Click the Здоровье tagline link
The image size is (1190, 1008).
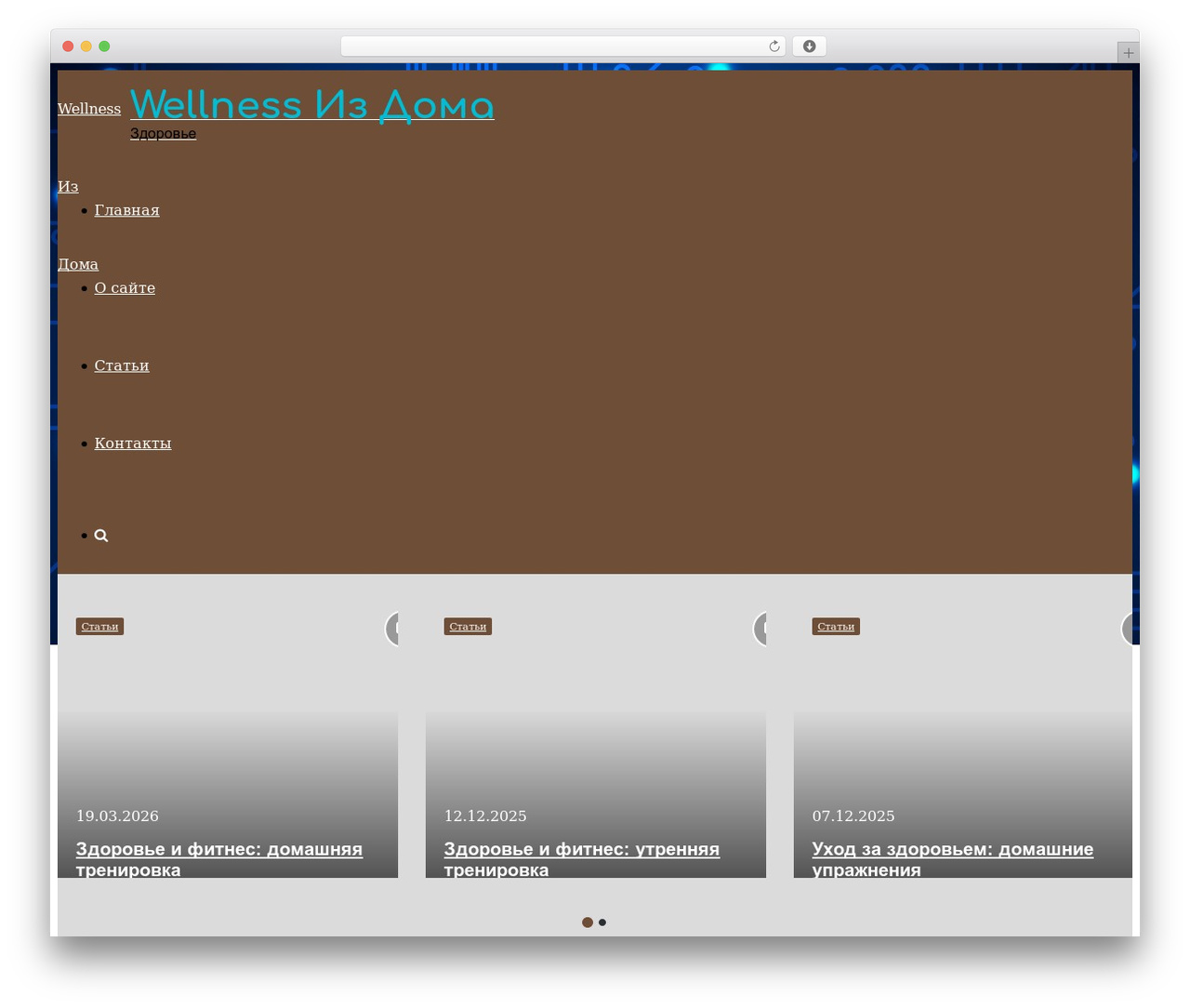[x=163, y=134]
